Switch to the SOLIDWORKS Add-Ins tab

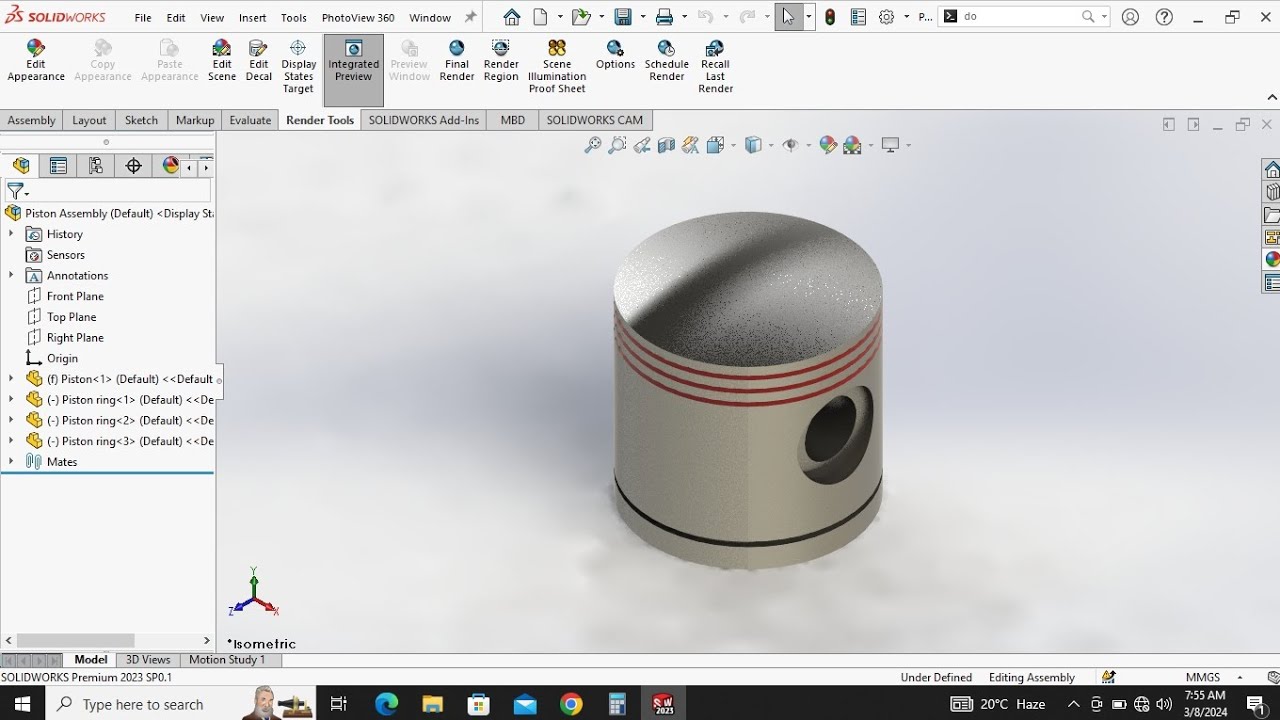click(424, 120)
